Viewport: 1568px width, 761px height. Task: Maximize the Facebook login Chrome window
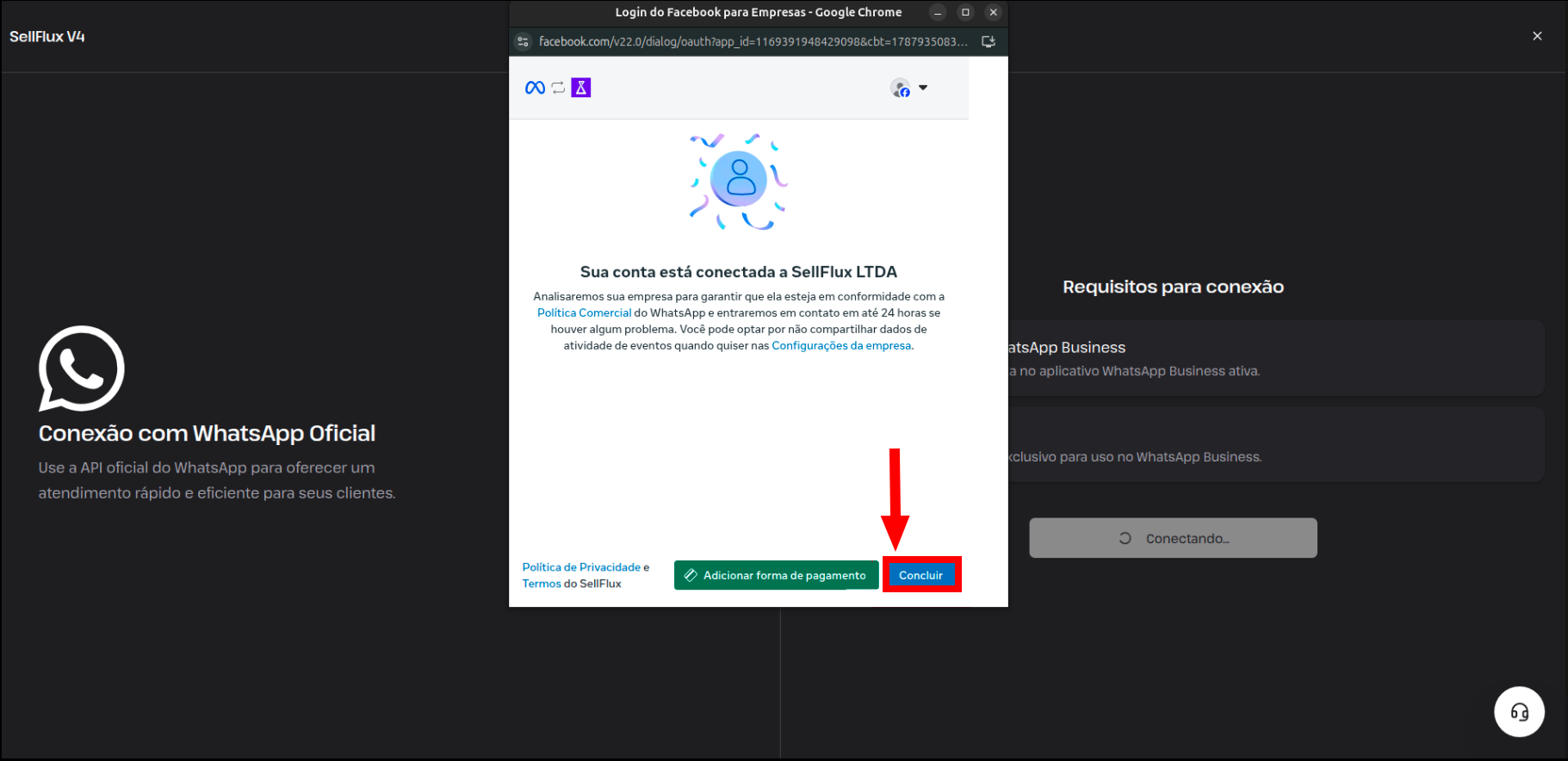pyautogui.click(x=965, y=12)
